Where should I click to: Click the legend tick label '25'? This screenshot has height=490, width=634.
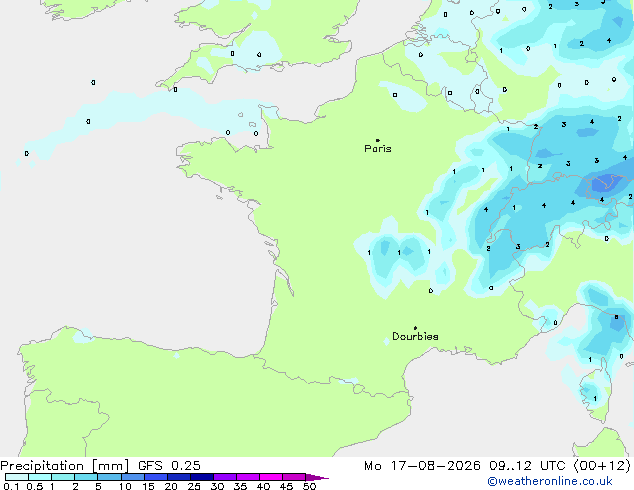(x=194, y=486)
